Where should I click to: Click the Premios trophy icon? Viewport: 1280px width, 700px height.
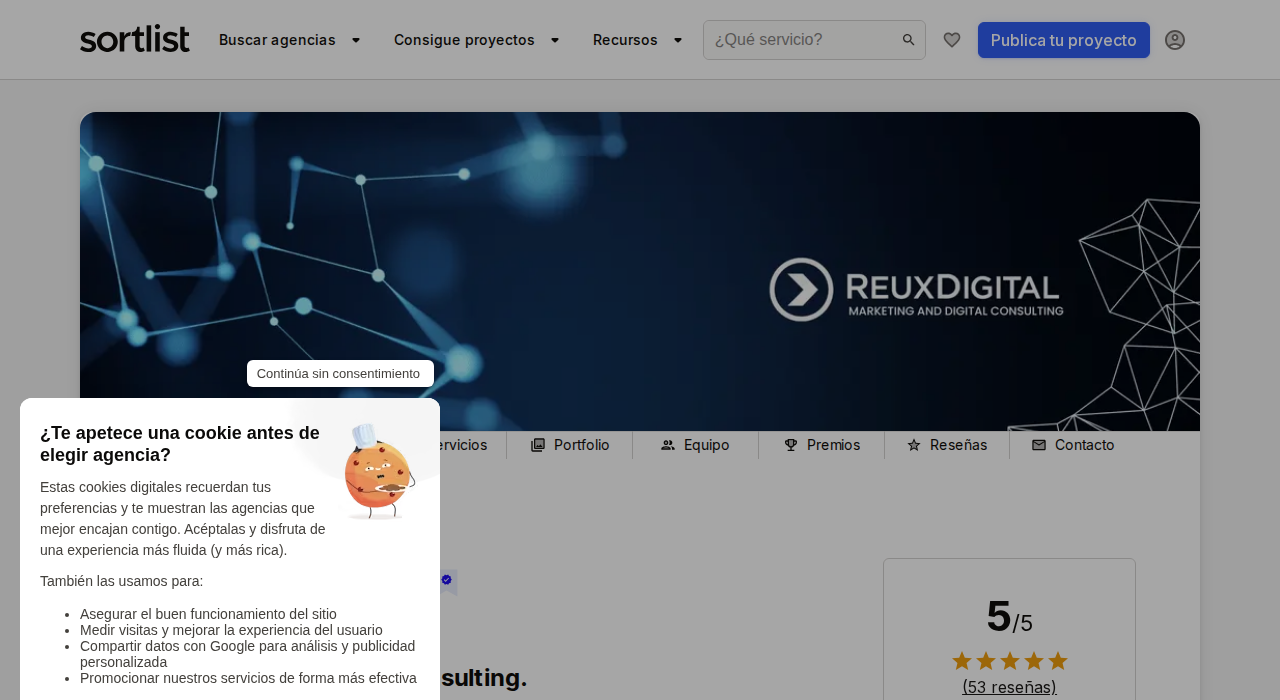(x=791, y=445)
